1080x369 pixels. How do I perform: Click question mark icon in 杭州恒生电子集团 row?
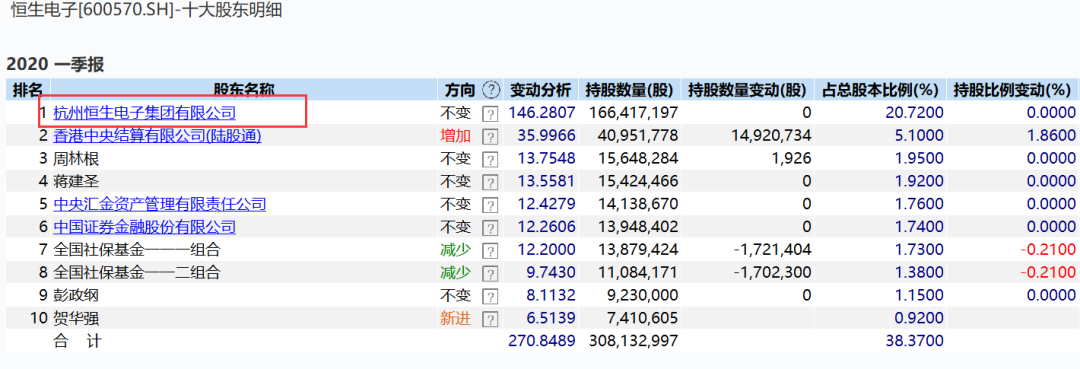tap(490, 113)
